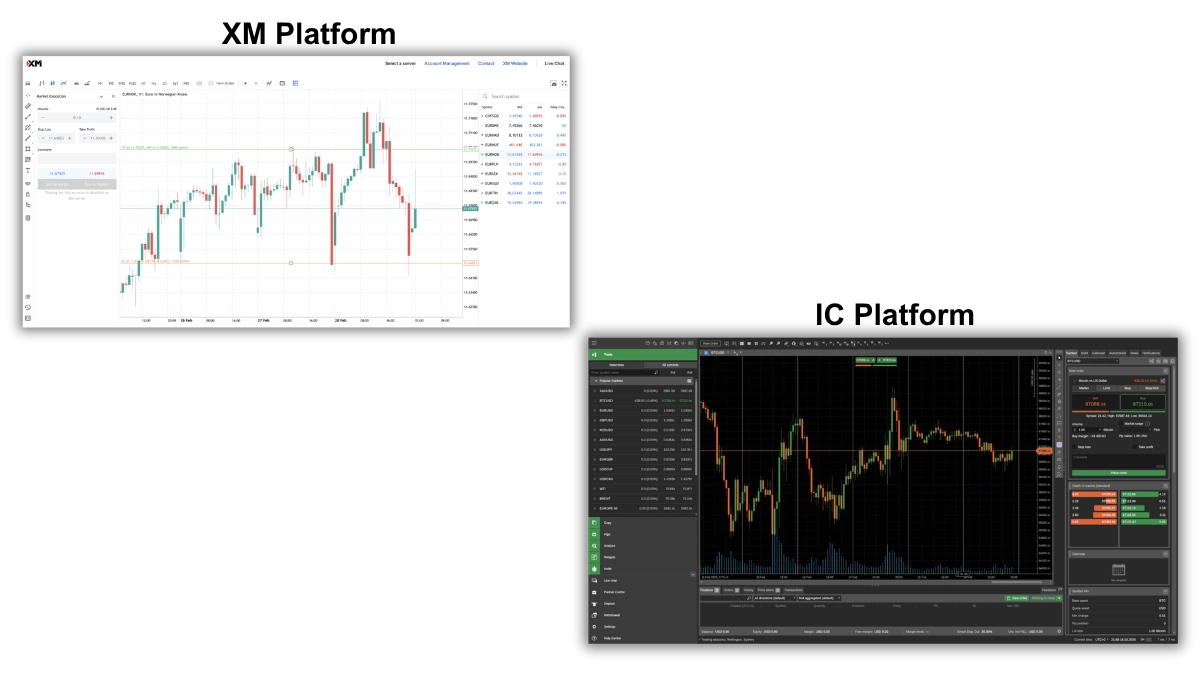Collapse Depth of market panel in IC
The image size is (1200, 675).
(1165, 485)
